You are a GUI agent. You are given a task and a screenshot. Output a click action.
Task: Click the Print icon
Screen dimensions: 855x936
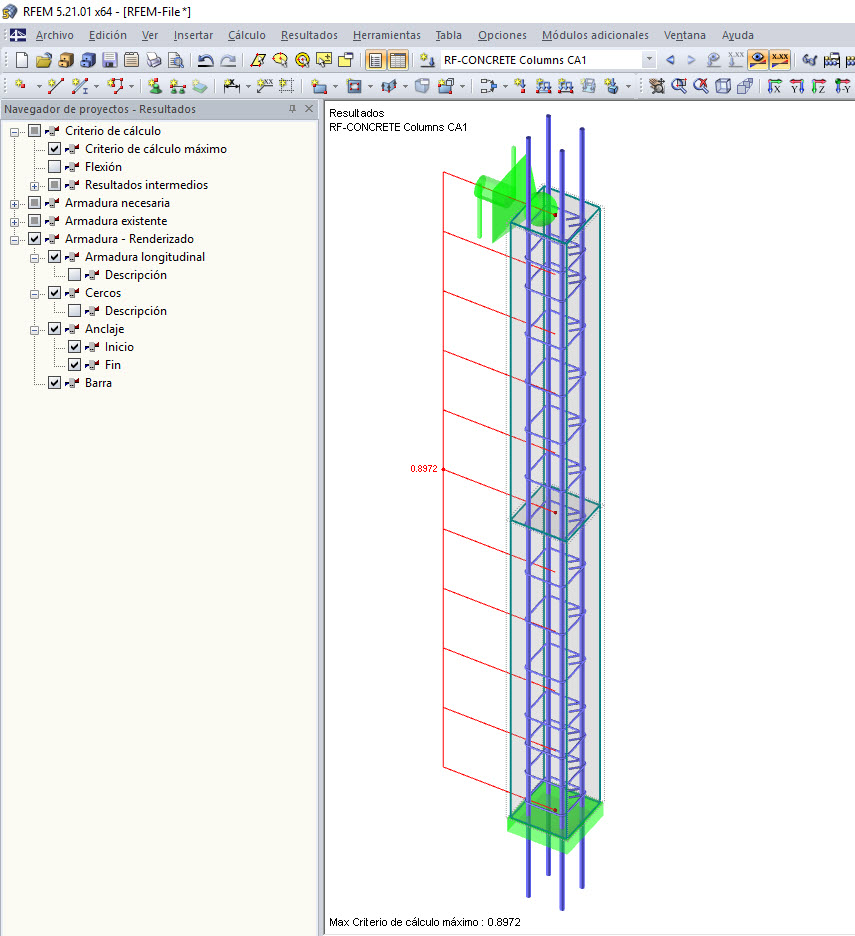click(153, 60)
